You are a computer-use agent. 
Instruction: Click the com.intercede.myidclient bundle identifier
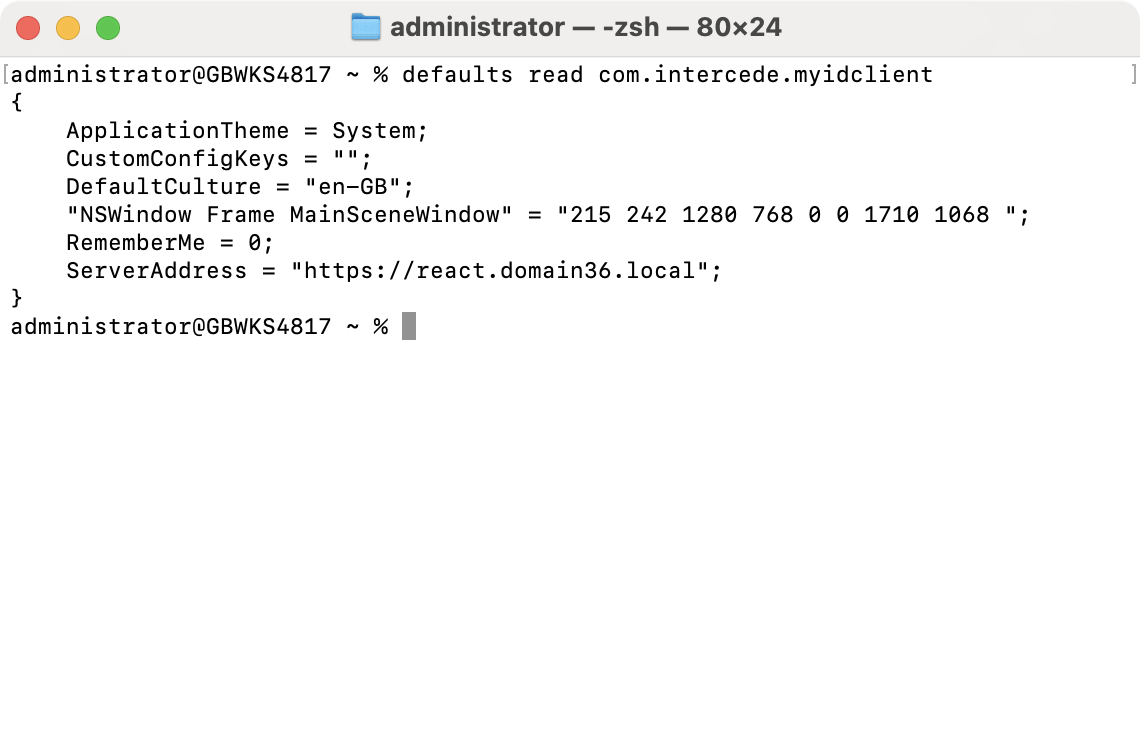click(x=766, y=75)
